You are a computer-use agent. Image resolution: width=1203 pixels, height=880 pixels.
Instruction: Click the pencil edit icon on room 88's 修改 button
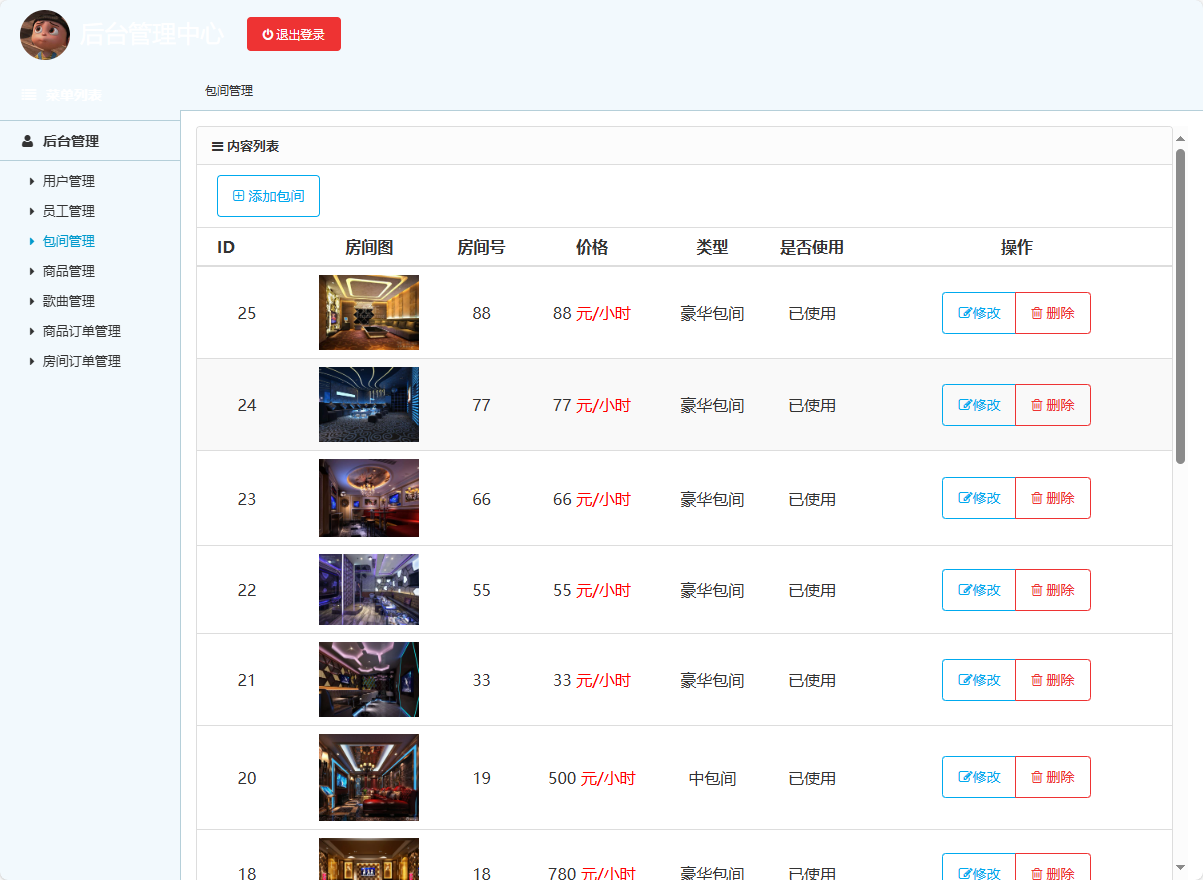[967, 312]
